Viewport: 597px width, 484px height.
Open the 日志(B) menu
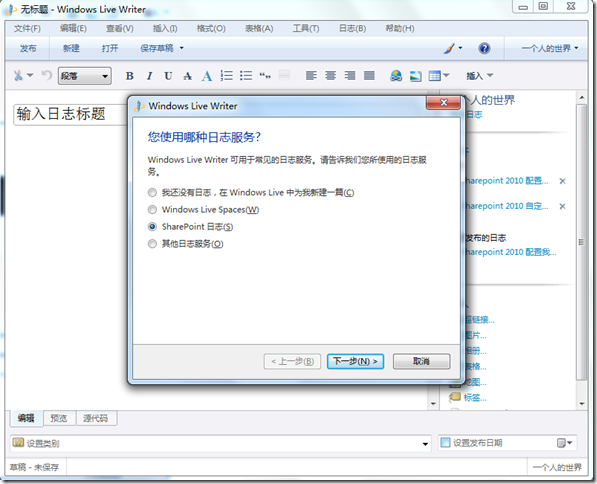353,29
